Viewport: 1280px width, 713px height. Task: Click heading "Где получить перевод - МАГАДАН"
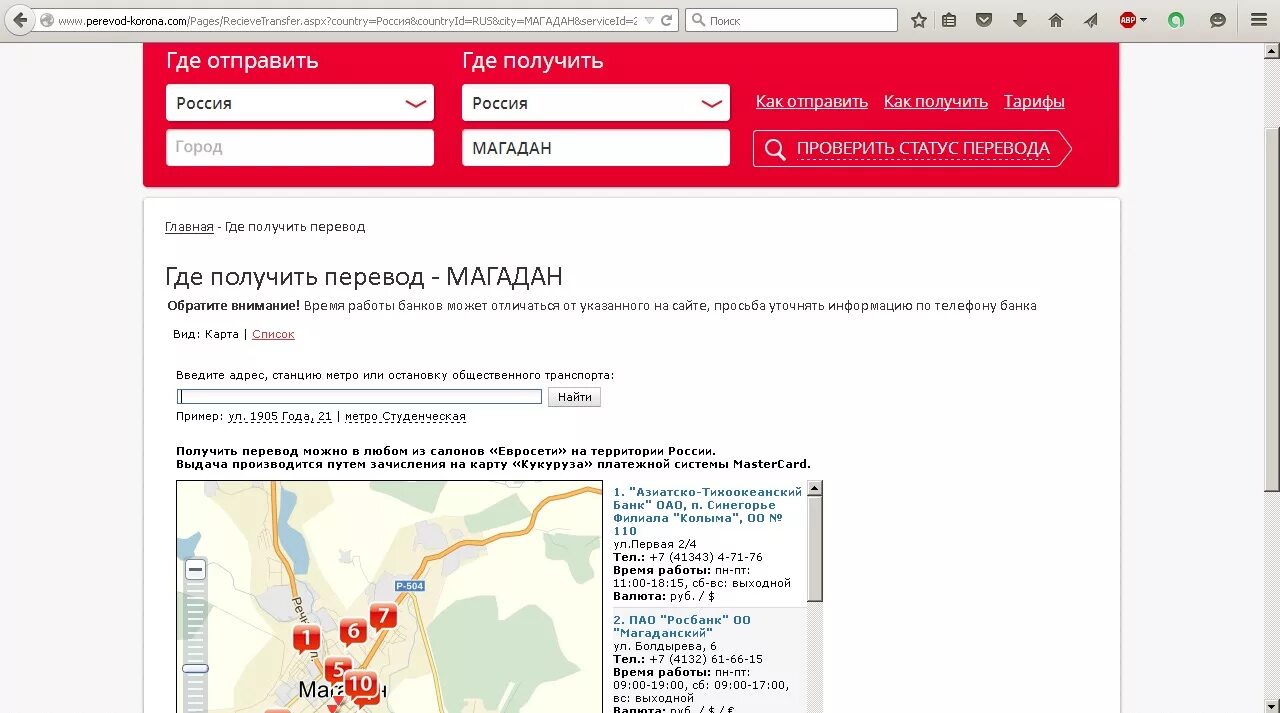click(x=364, y=277)
